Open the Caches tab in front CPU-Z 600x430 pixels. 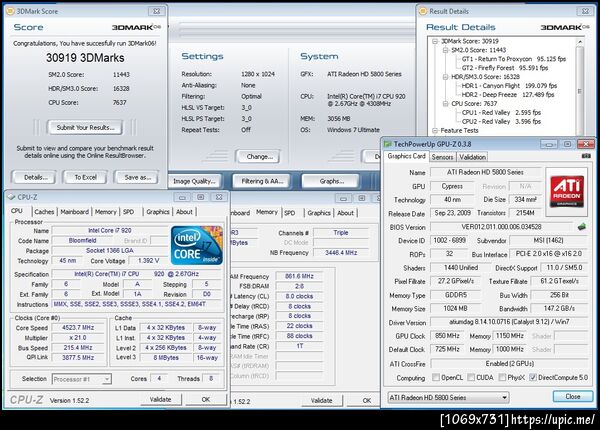pos(44,212)
